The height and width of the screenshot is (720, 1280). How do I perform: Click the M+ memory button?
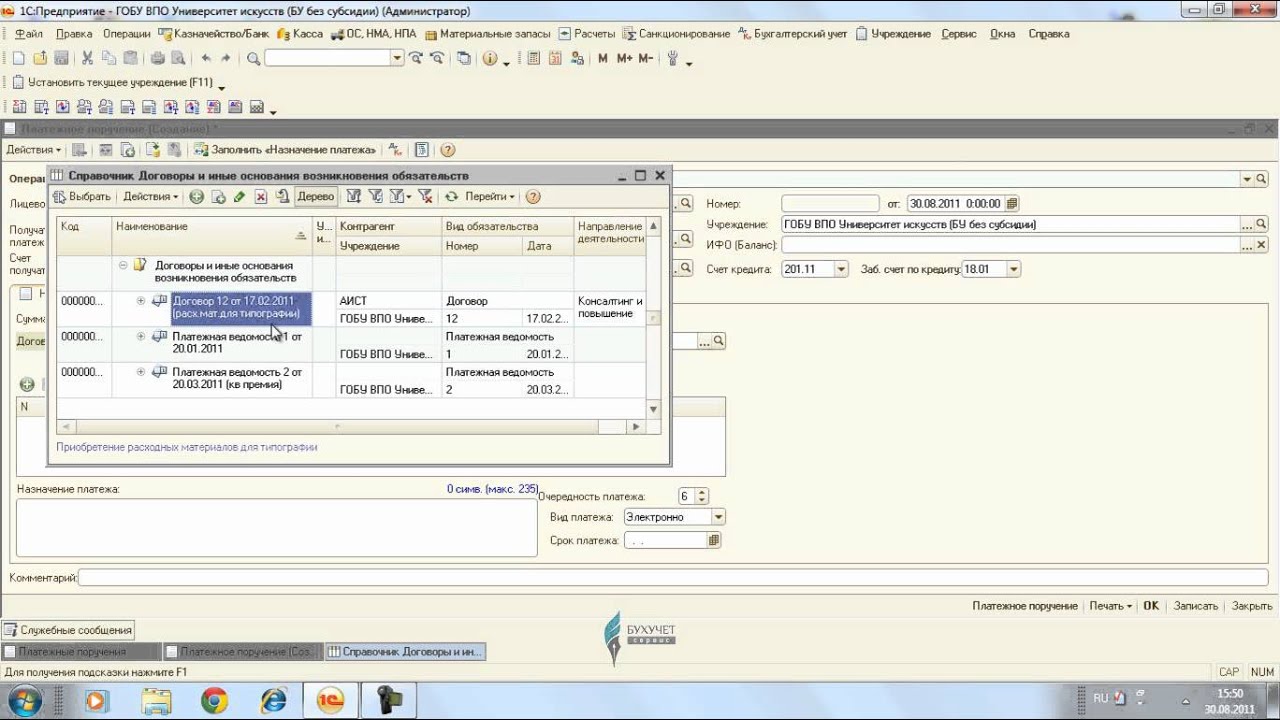click(624, 59)
